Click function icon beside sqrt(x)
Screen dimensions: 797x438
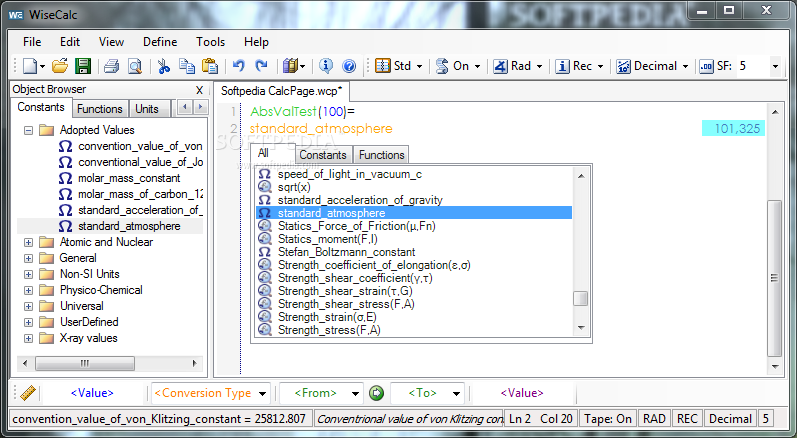265,187
